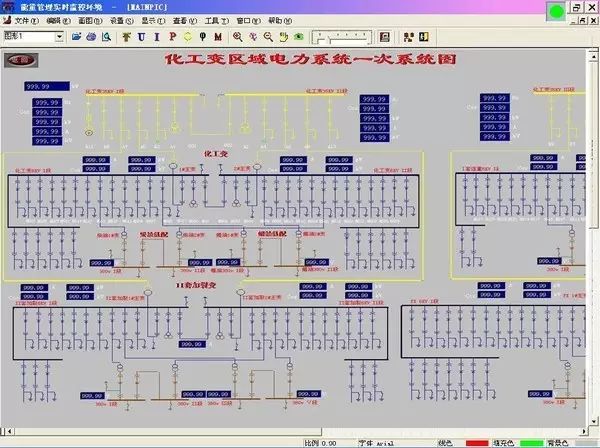Click the bold U toolbar icon
Screen dimensions: 600x448
click(x=141, y=37)
